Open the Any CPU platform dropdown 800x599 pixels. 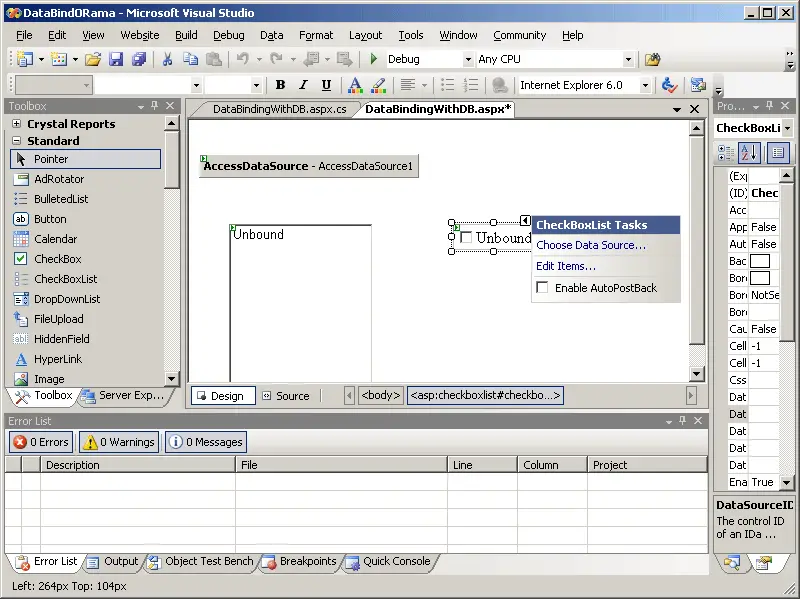629,59
